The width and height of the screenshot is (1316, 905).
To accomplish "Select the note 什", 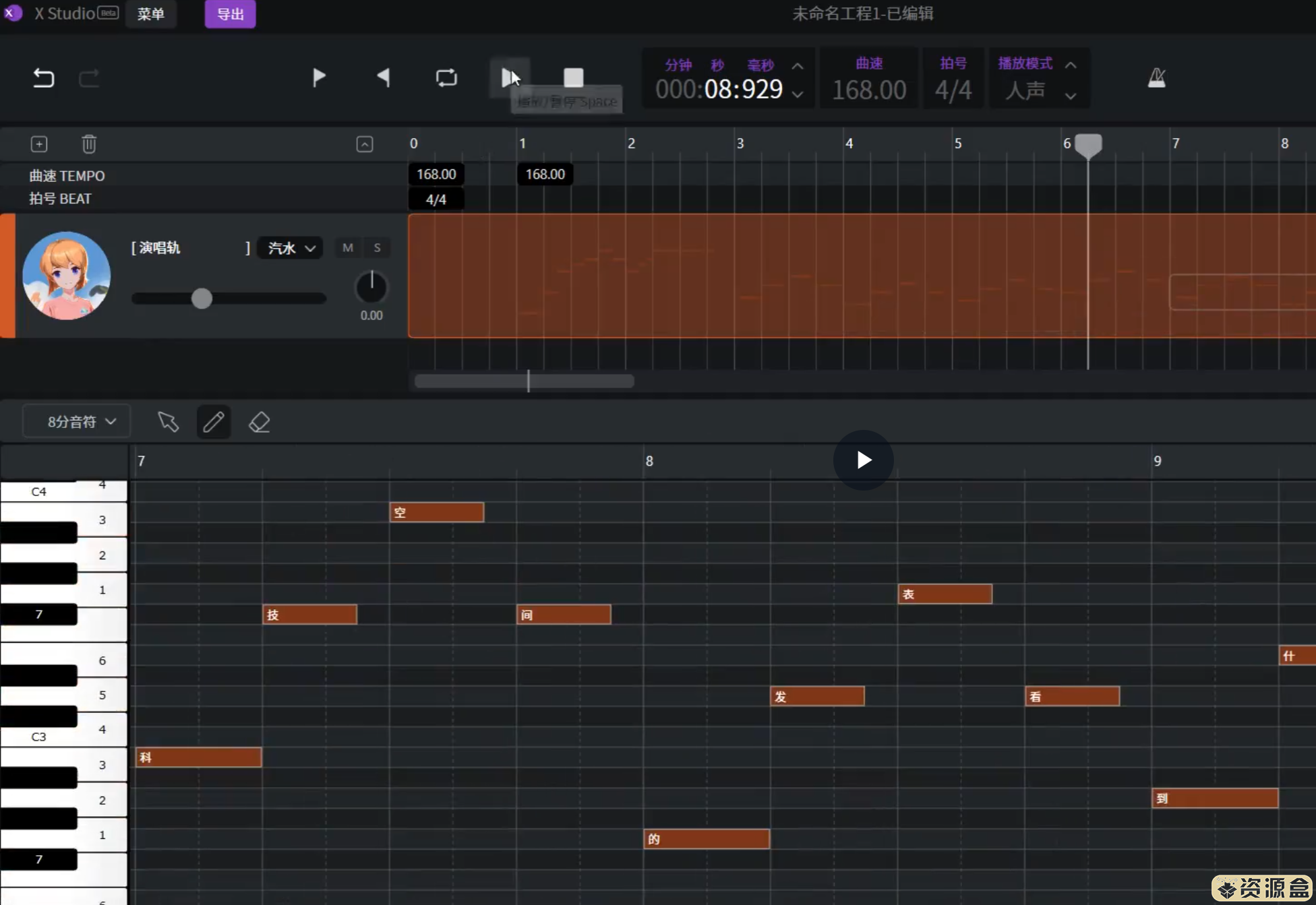I will pos(1297,655).
